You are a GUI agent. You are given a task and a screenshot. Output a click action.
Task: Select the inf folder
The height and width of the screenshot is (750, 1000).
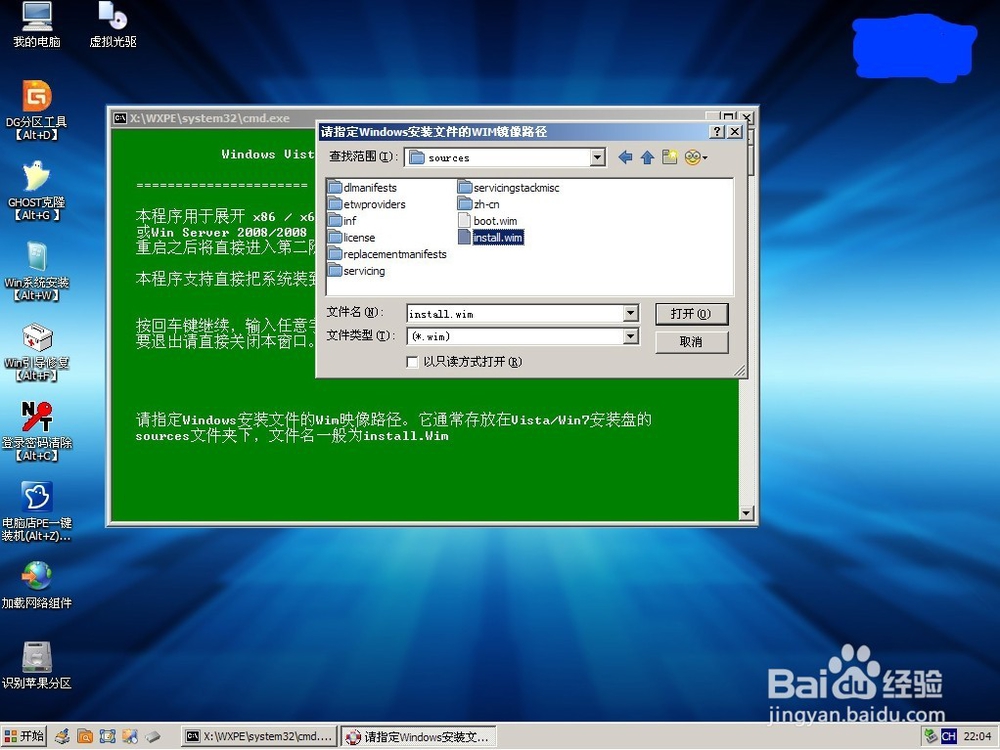342,221
